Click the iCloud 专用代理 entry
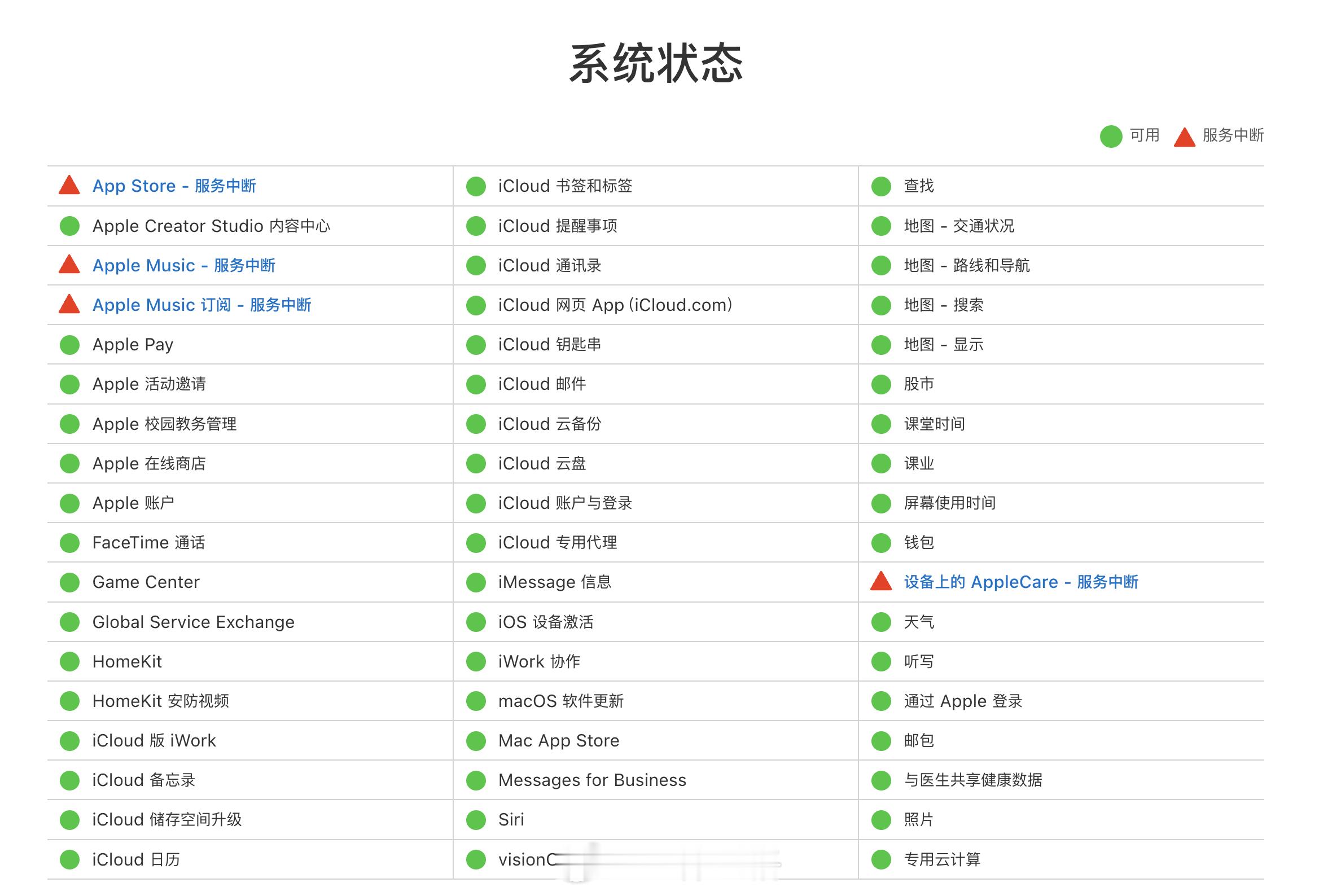This screenshot has height=896, width=1341. 557,542
